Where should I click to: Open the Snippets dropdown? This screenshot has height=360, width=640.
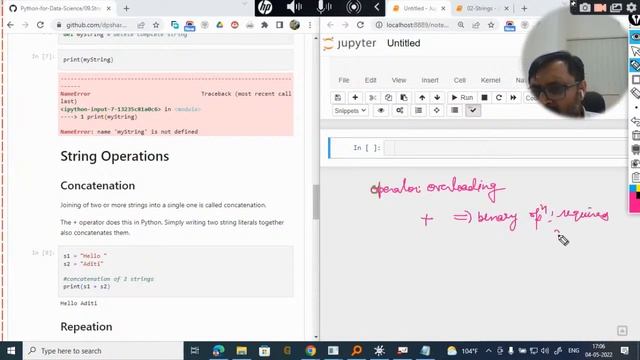(x=350, y=111)
